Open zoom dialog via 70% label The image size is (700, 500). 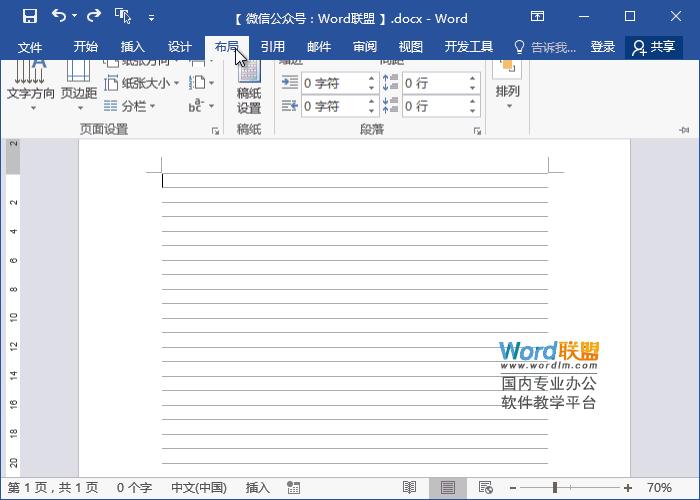coord(659,488)
